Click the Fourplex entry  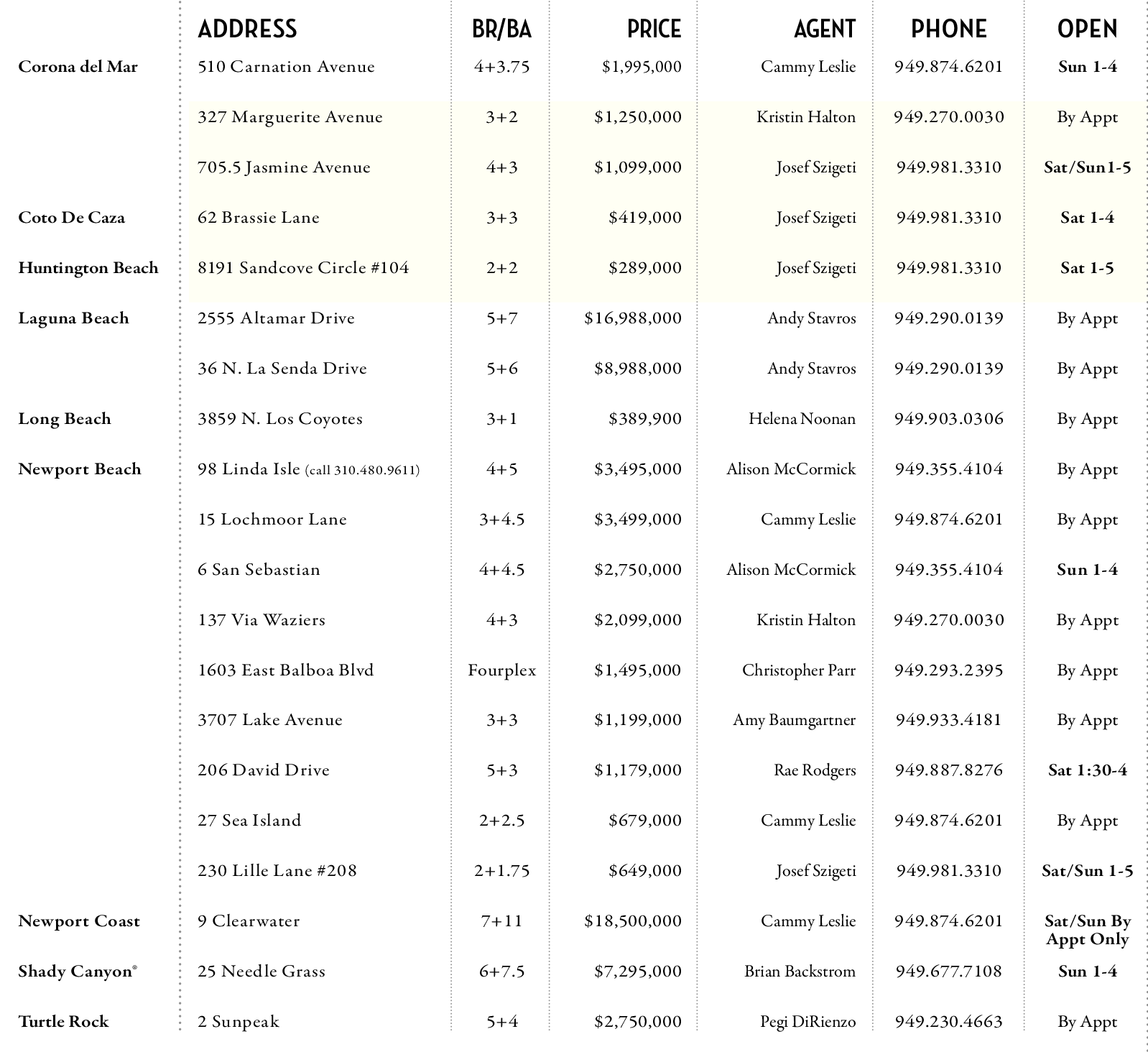(501, 670)
